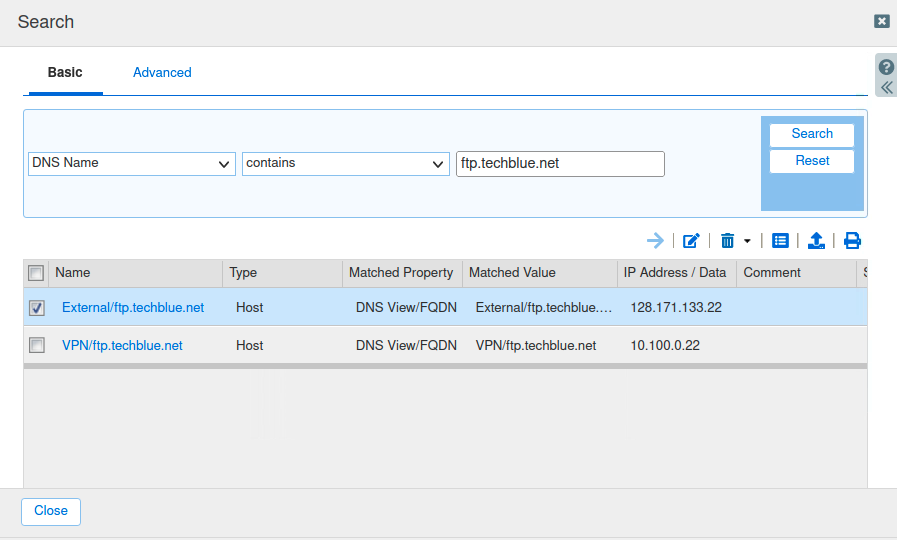The image size is (897, 540).
Task: Uncheck the External/ftp.techblue.net row checkbox
Action: (x=37, y=308)
